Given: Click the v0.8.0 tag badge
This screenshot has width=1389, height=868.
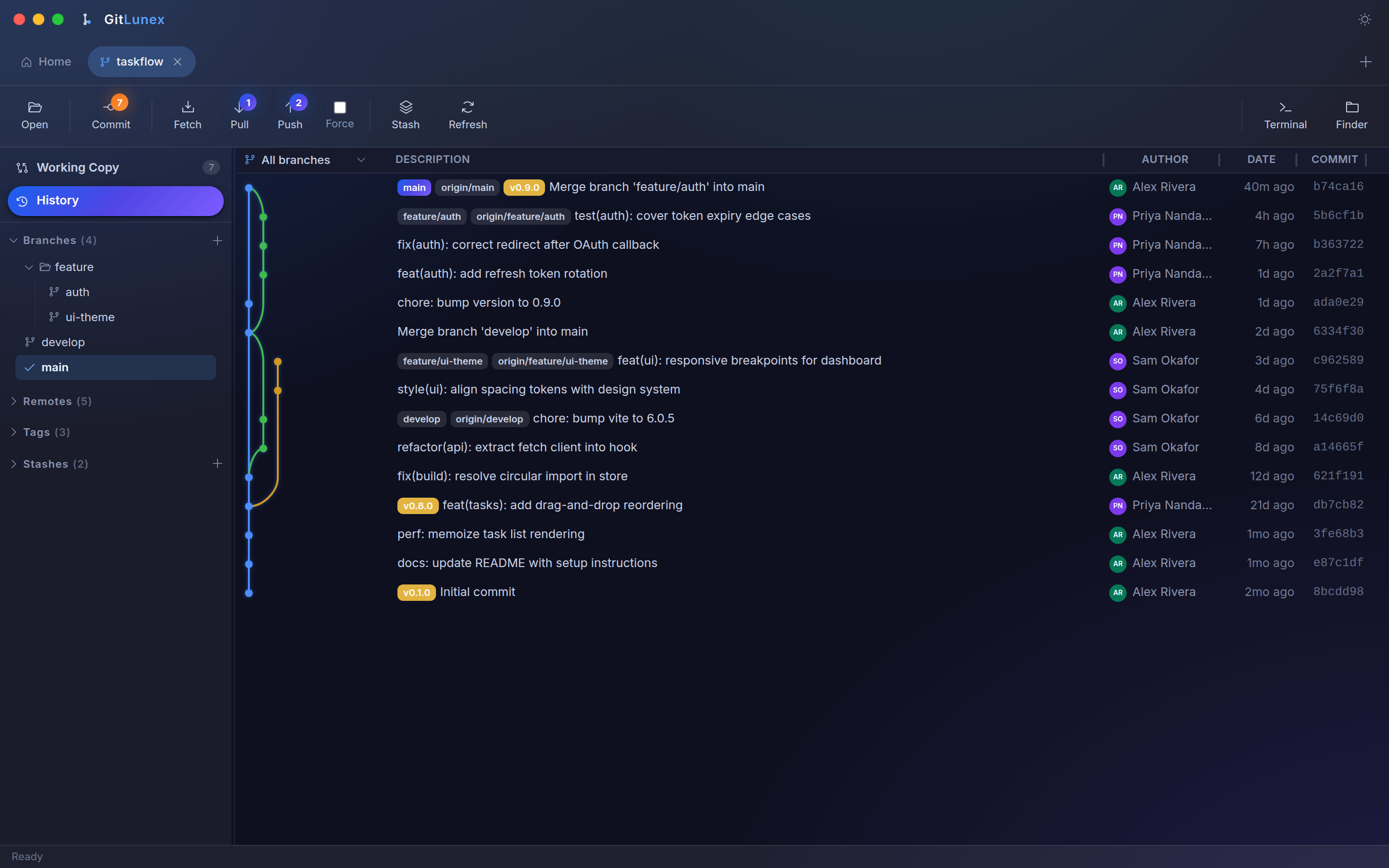Looking at the screenshot, I should [x=417, y=505].
